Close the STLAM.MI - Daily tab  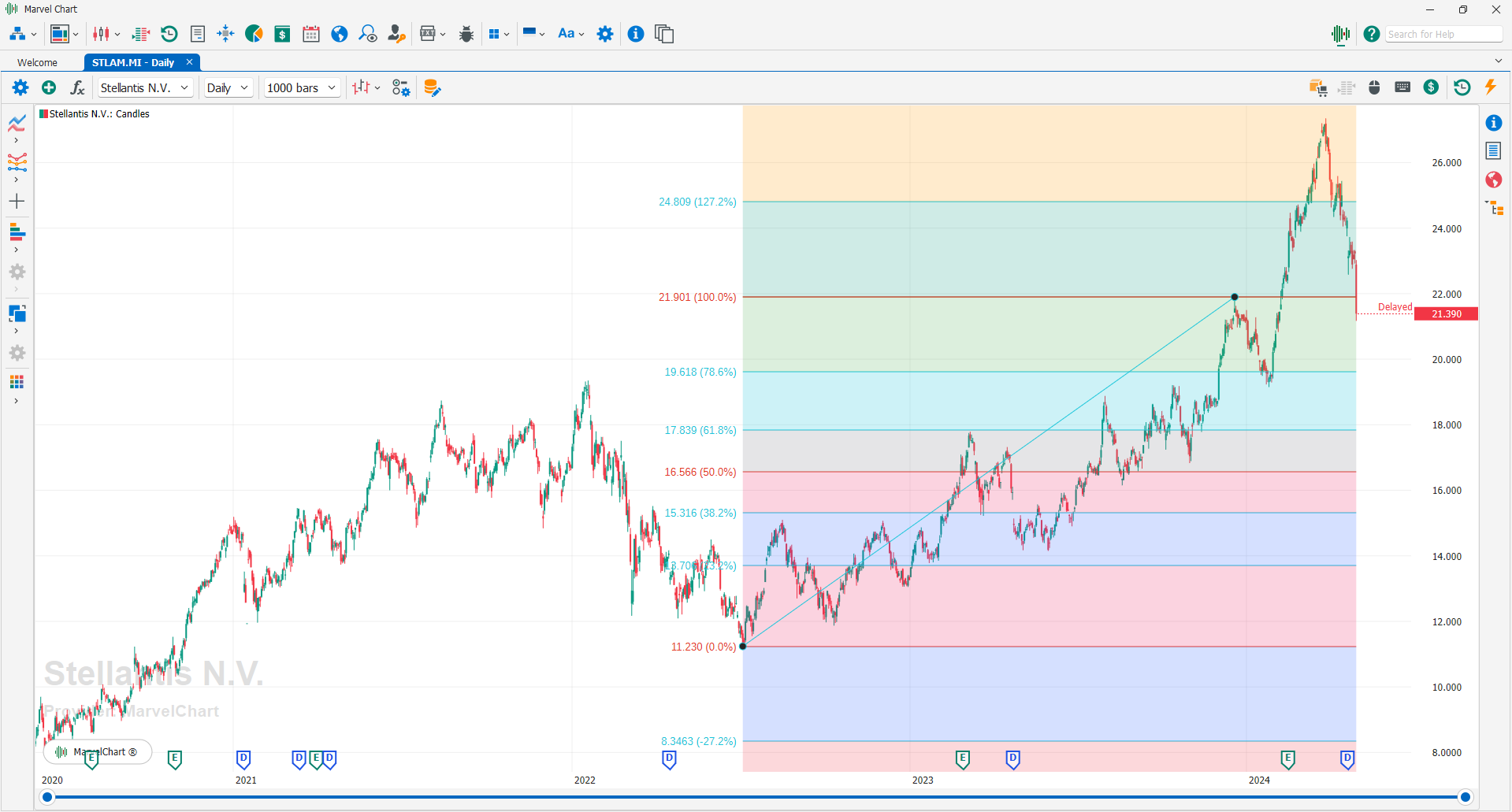coord(189,62)
